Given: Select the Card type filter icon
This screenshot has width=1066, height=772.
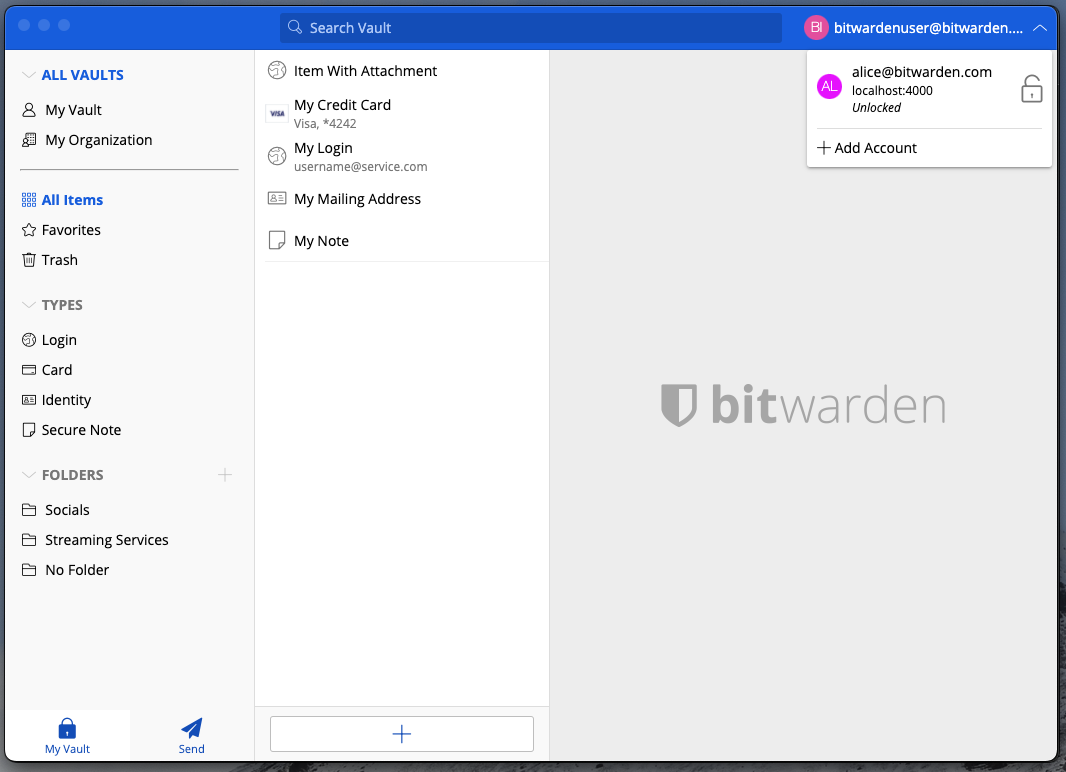Looking at the screenshot, I should tap(30, 369).
